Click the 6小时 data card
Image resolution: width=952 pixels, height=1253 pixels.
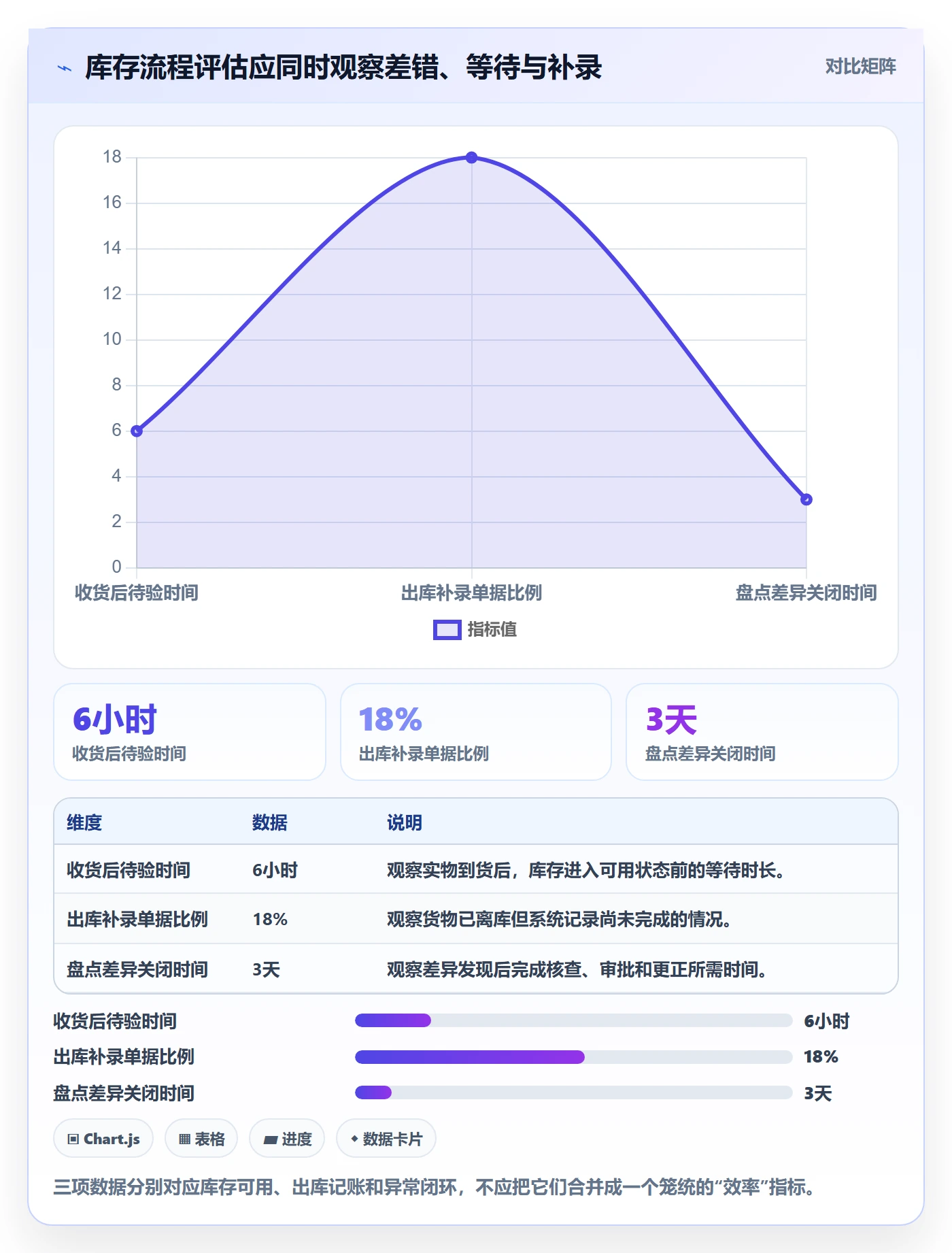click(190, 732)
